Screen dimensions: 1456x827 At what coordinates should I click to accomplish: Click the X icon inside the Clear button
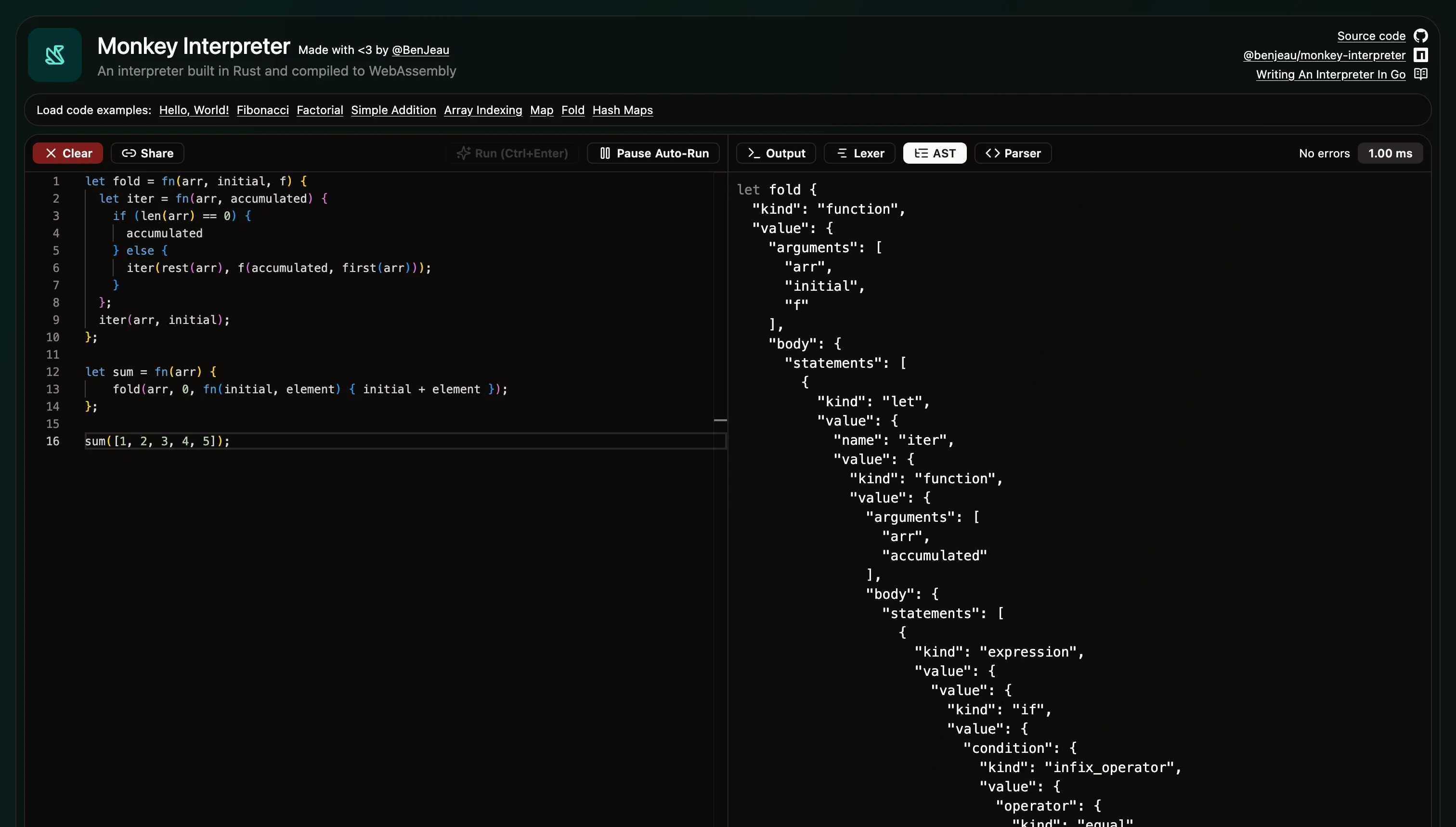[x=52, y=154]
